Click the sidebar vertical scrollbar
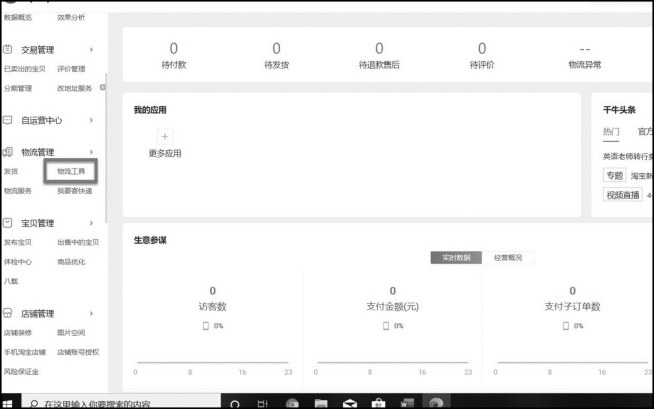The height and width of the screenshot is (409, 654). click(x=106, y=148)
